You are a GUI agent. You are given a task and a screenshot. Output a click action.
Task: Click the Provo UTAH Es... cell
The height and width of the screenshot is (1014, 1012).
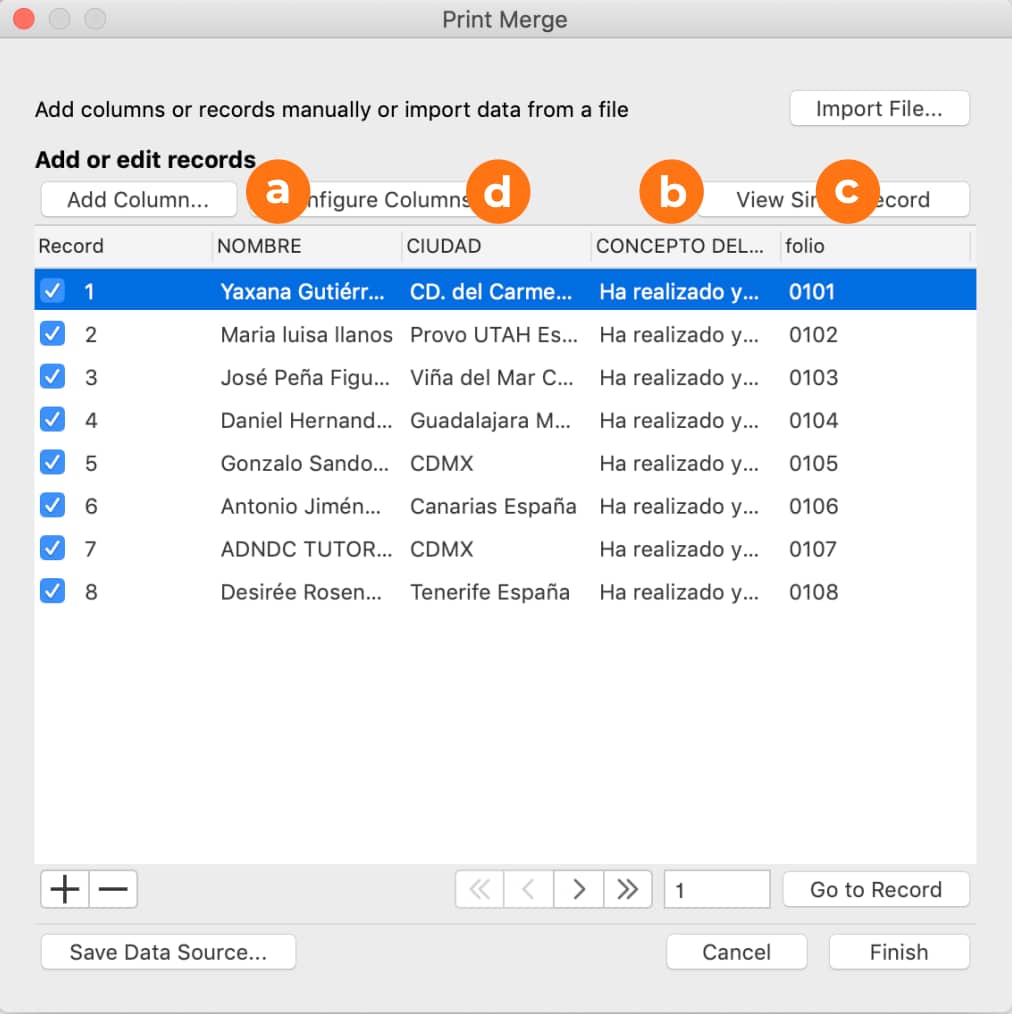tap(494, 334)
